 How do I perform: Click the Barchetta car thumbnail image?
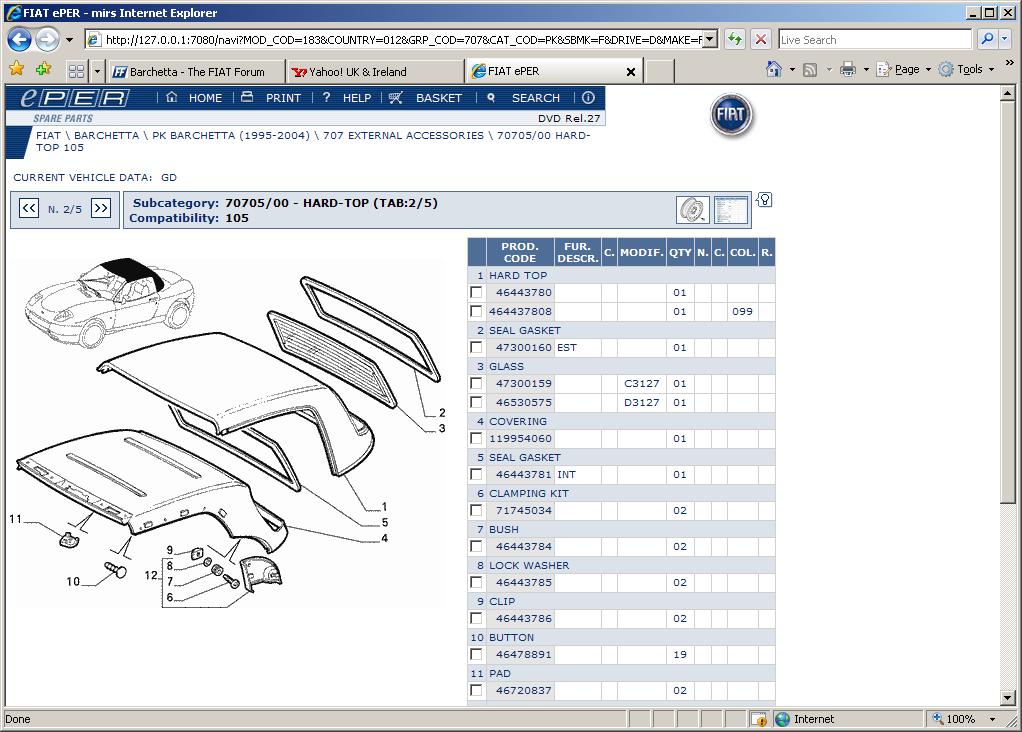coord(109,302)
